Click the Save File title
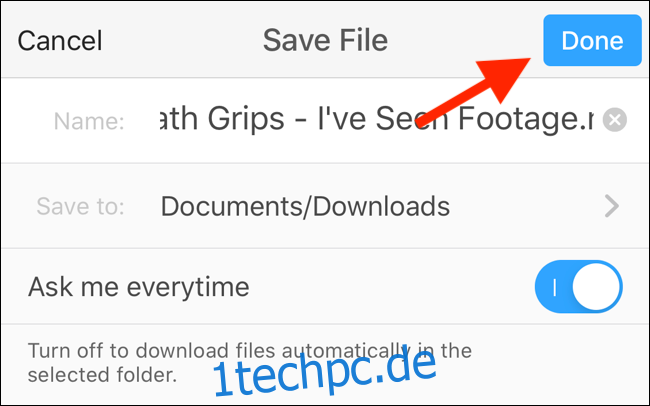 (x=325, y=40)
